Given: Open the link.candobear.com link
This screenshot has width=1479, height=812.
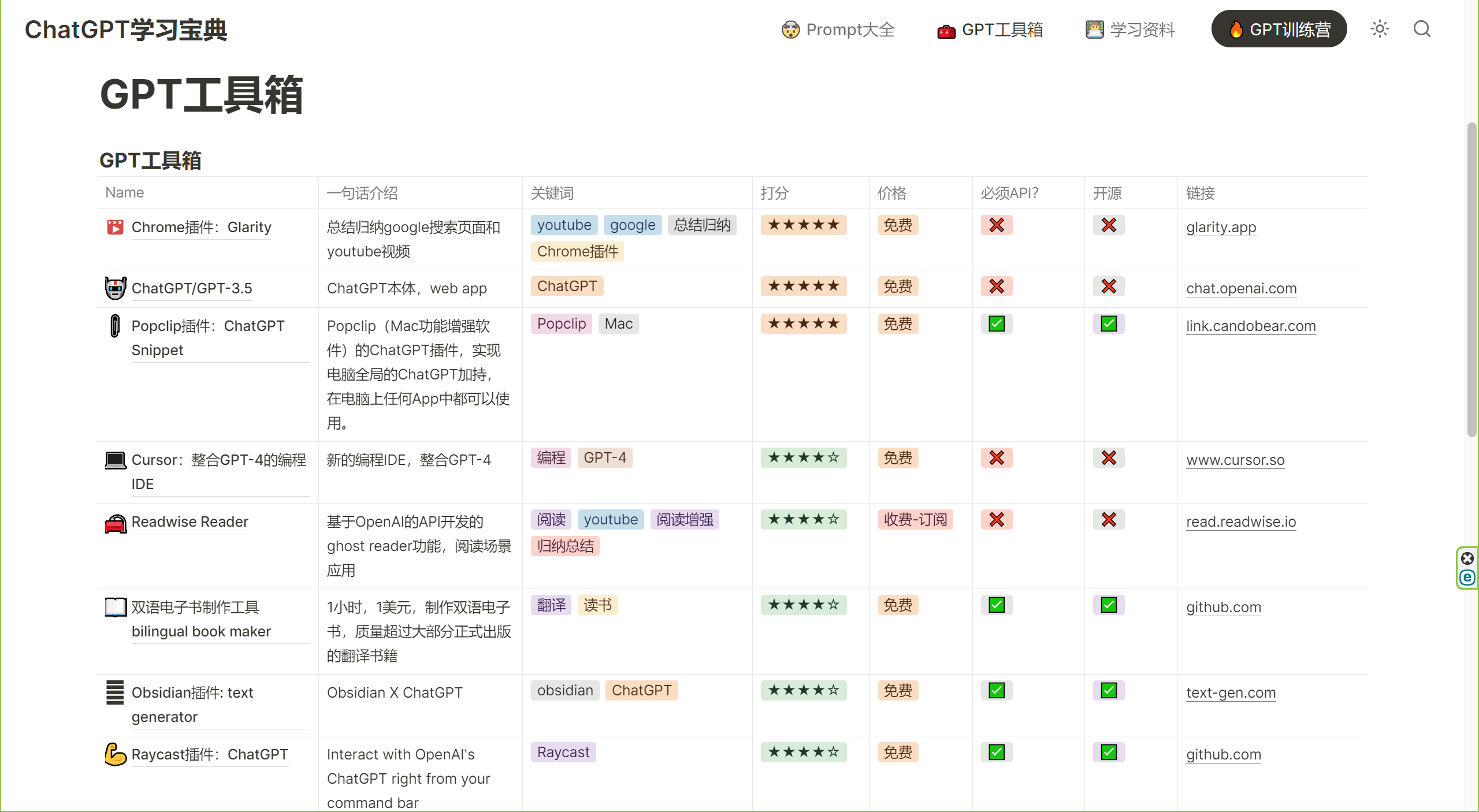Looking at the screenshot, I should tap(1251, 326).
